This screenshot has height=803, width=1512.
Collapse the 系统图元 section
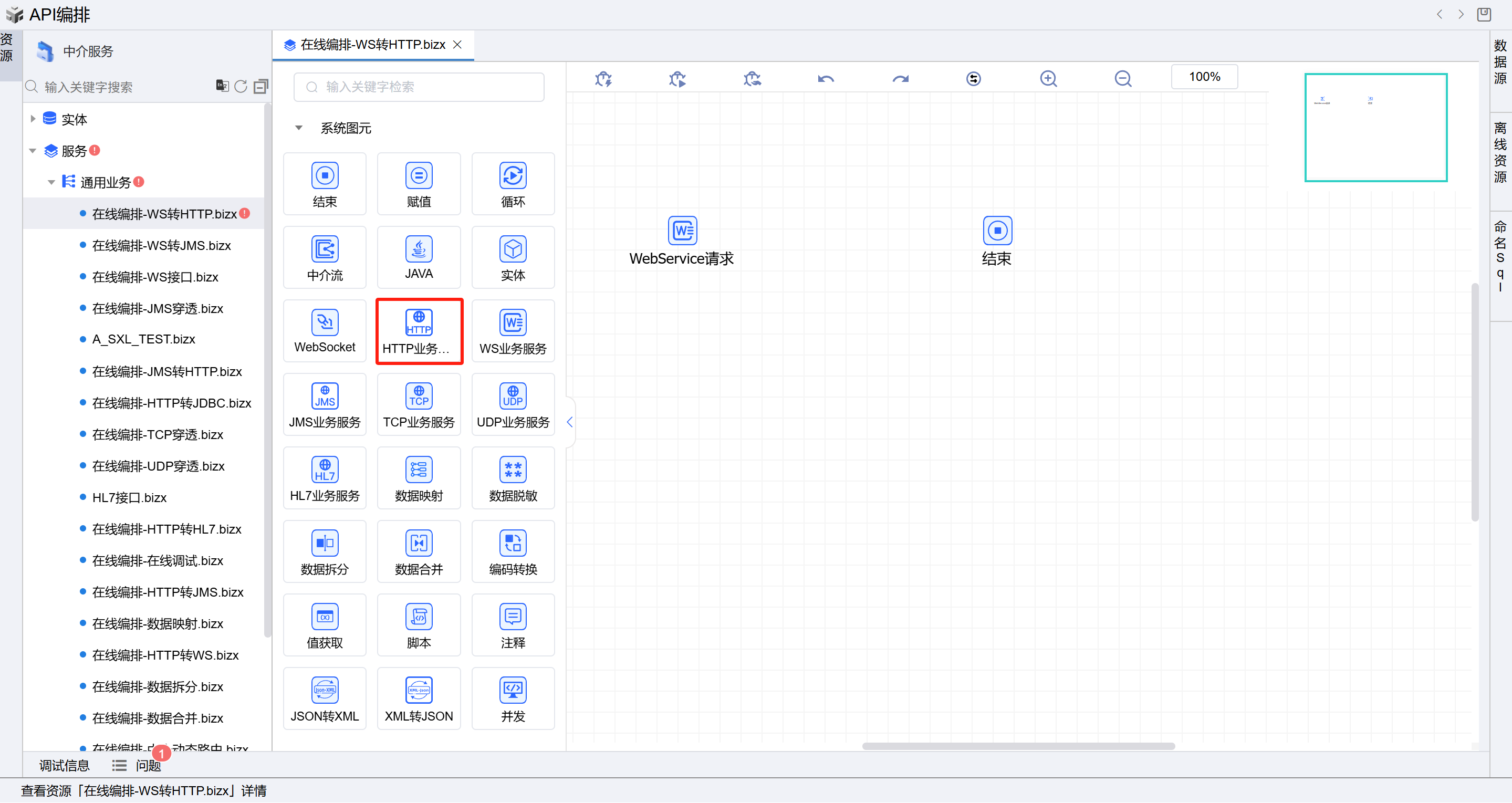(299, 128)
